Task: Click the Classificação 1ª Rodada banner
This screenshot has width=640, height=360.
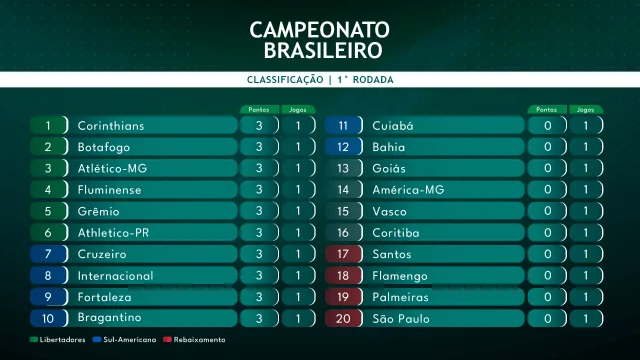Action: click(320, 80)
